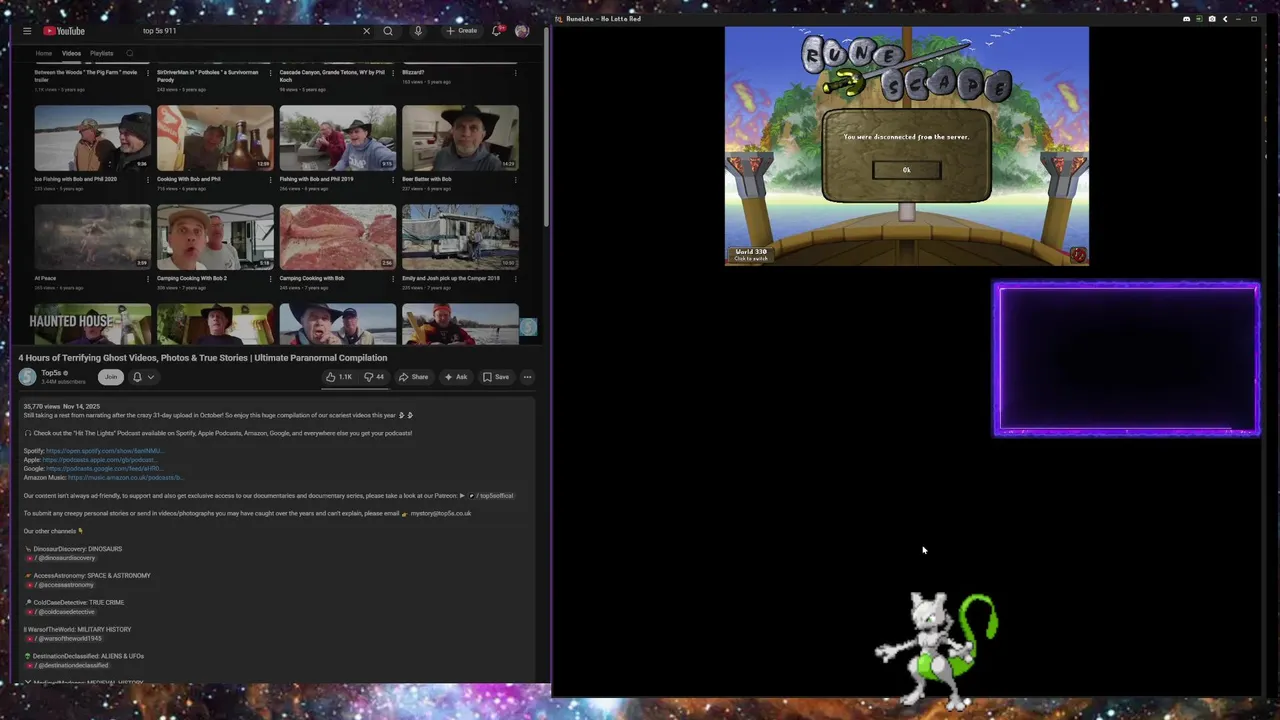Like the video with 1.1K likes
1280x720 pixels.
pyautogui.click(x=339, y=377)
